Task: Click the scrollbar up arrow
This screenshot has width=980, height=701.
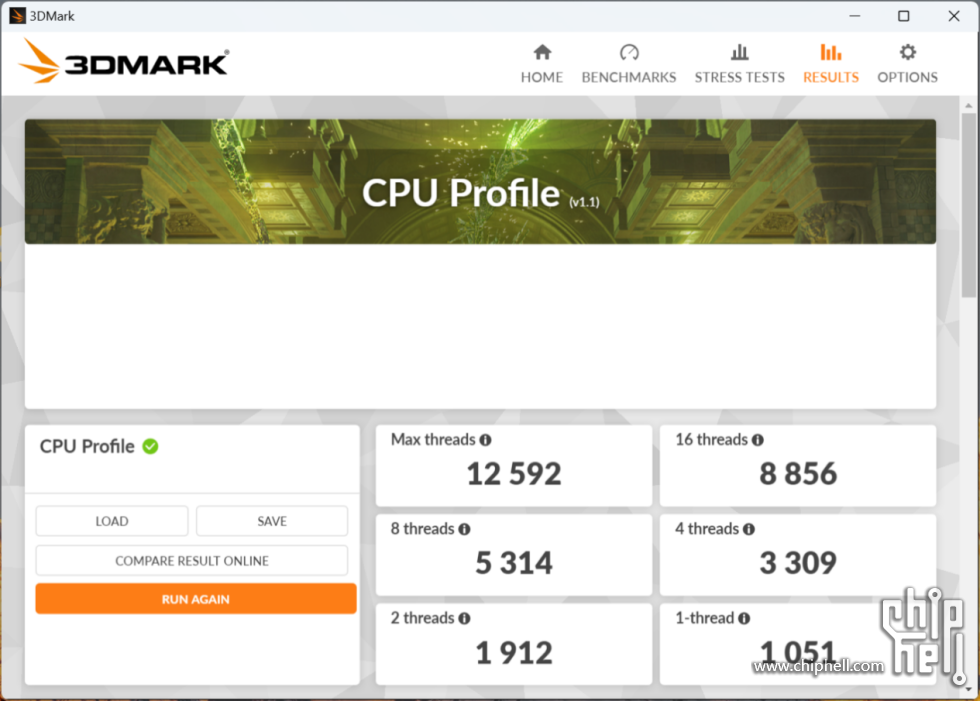Action: [x=968, y=106]
